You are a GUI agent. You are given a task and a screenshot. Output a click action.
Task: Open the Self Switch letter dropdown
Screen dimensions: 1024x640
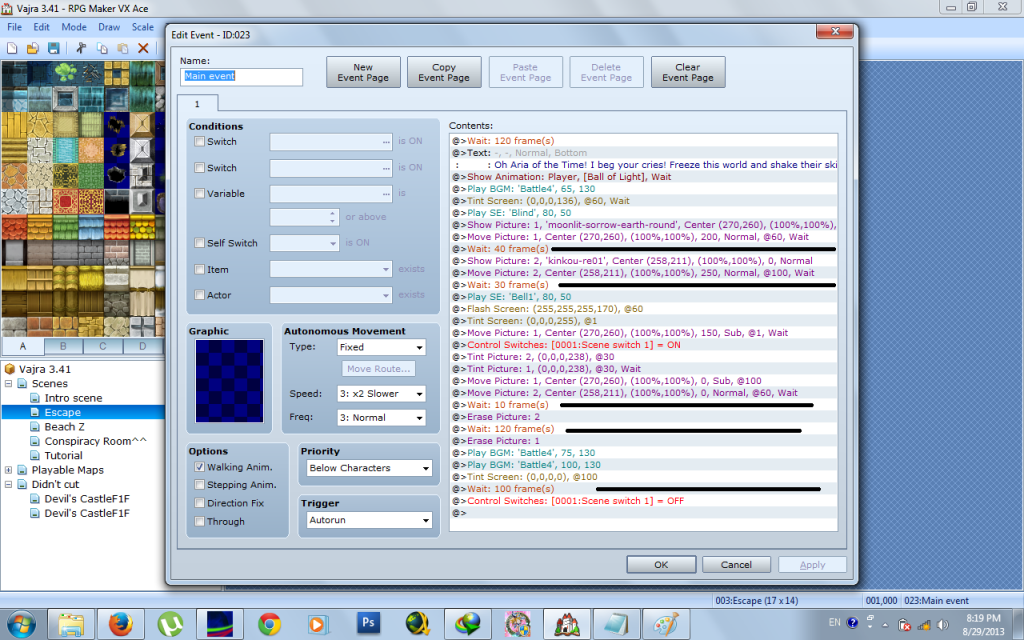(304, 243)
